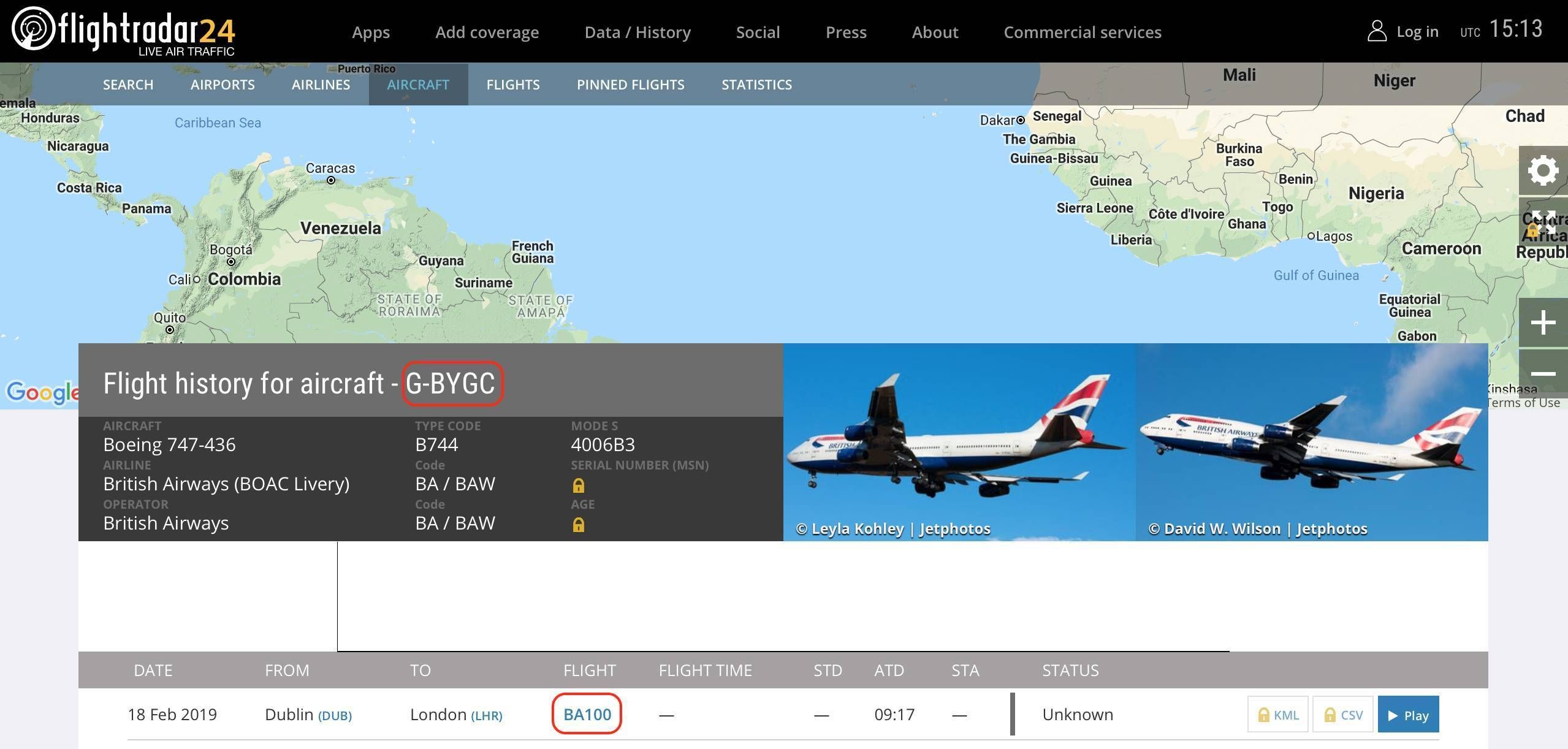Zoom in on map with plus button
This screenshot has height=749, width=1568.
pyautogui.click(x=1543, y=322)
